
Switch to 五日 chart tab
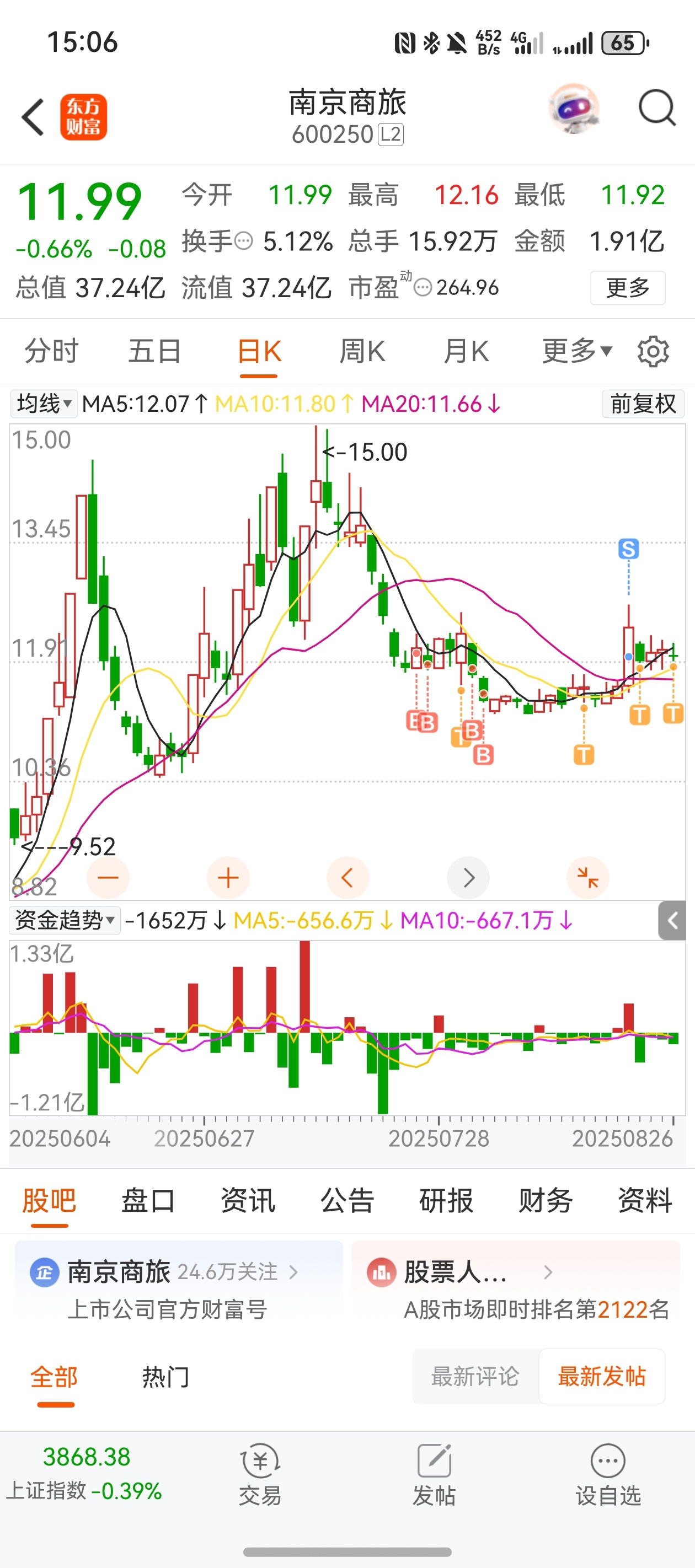(x=154, y=351)
